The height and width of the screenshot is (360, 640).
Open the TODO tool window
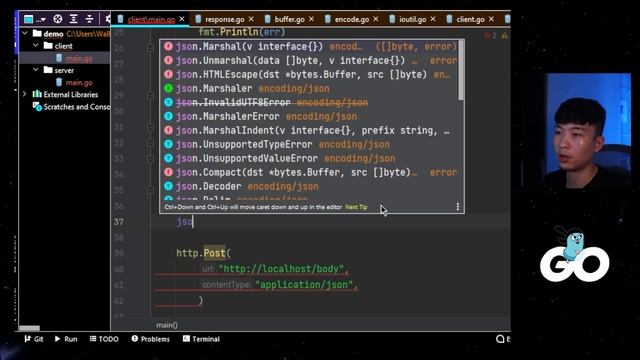104,339
